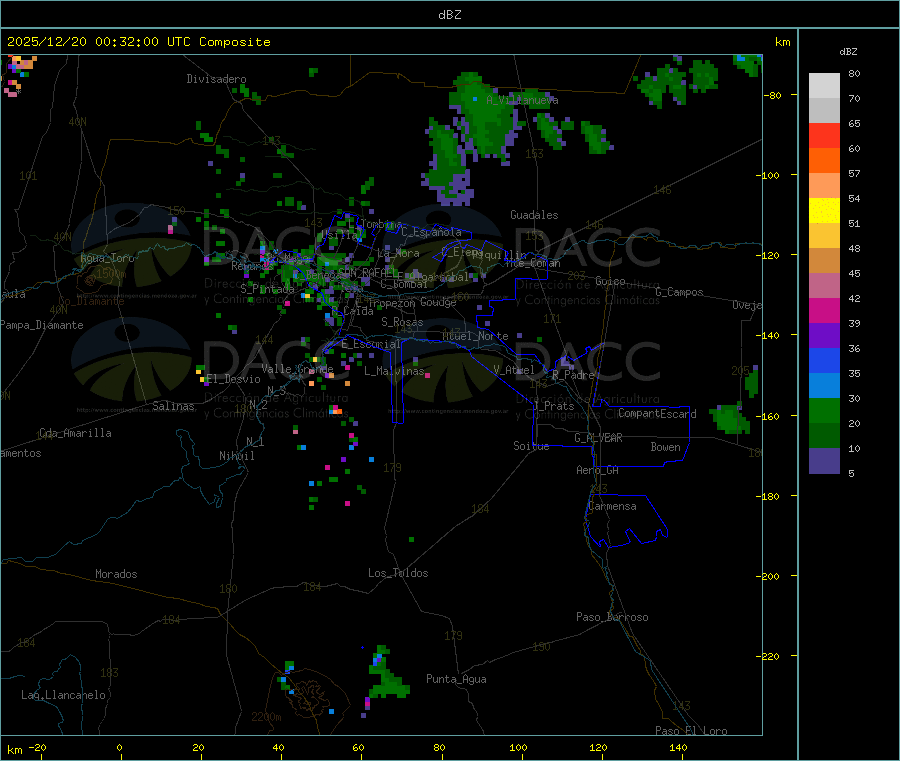
Task: Select the 80 dBZ light gray swatch
Action: [824, 86]
